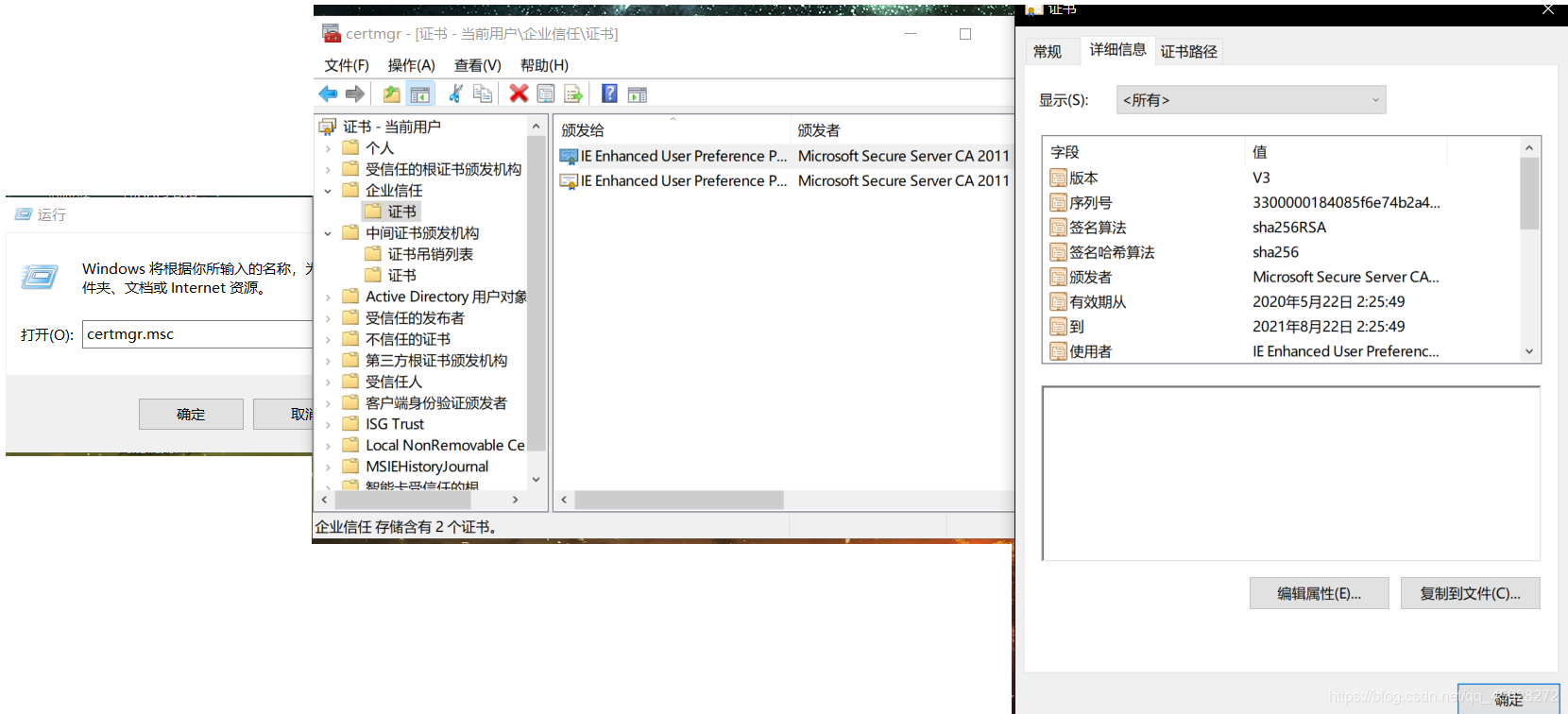Click the 有效期从 field icon
This screenshot has height=714, width=1568.
tap(1059, 301)
